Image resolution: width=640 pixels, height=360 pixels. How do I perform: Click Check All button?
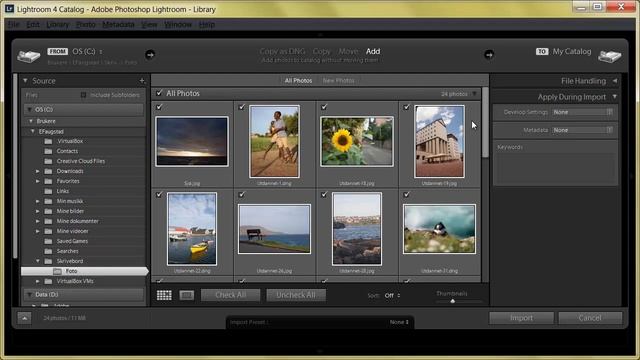(231, 295)
